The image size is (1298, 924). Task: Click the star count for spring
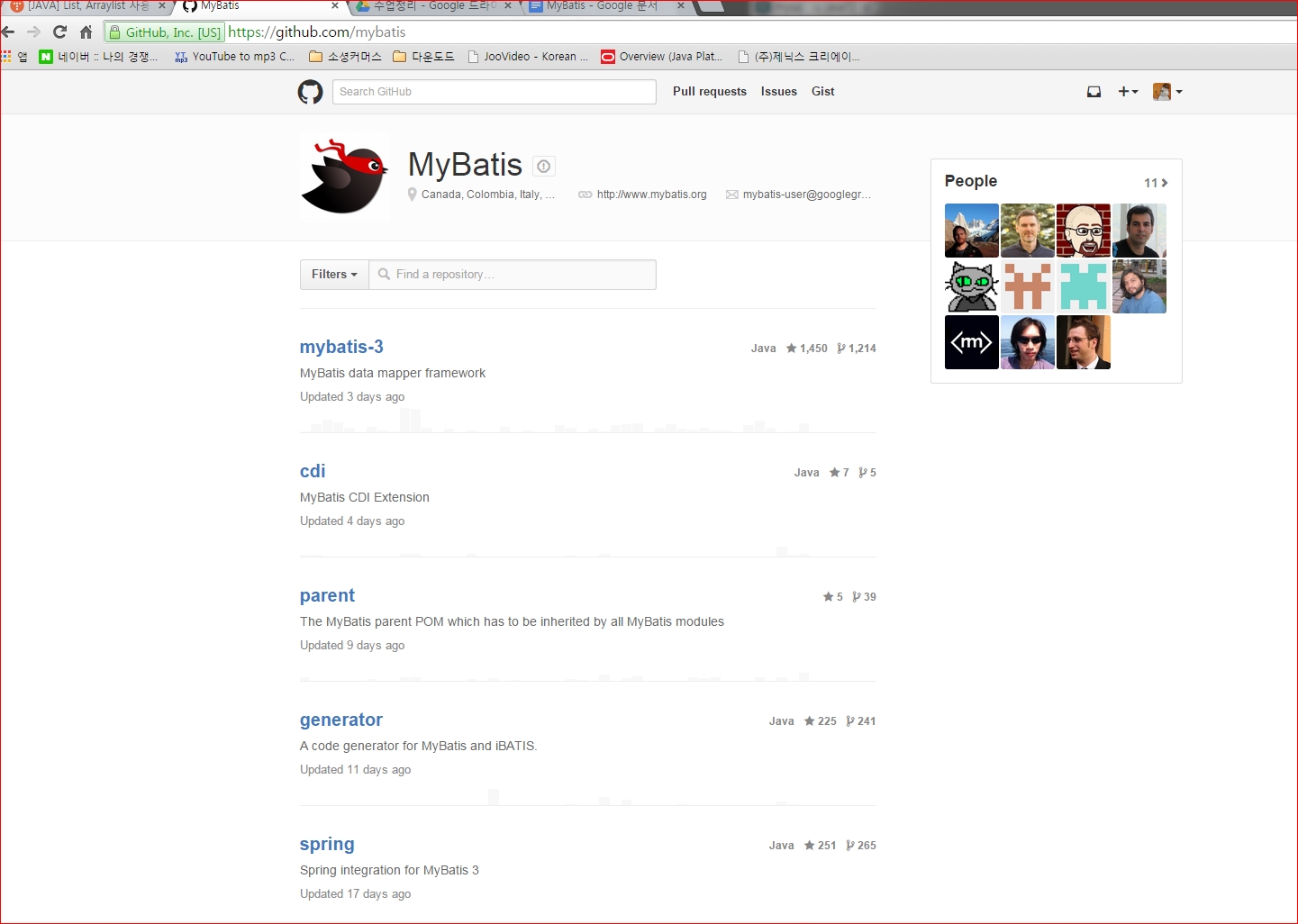821,846
